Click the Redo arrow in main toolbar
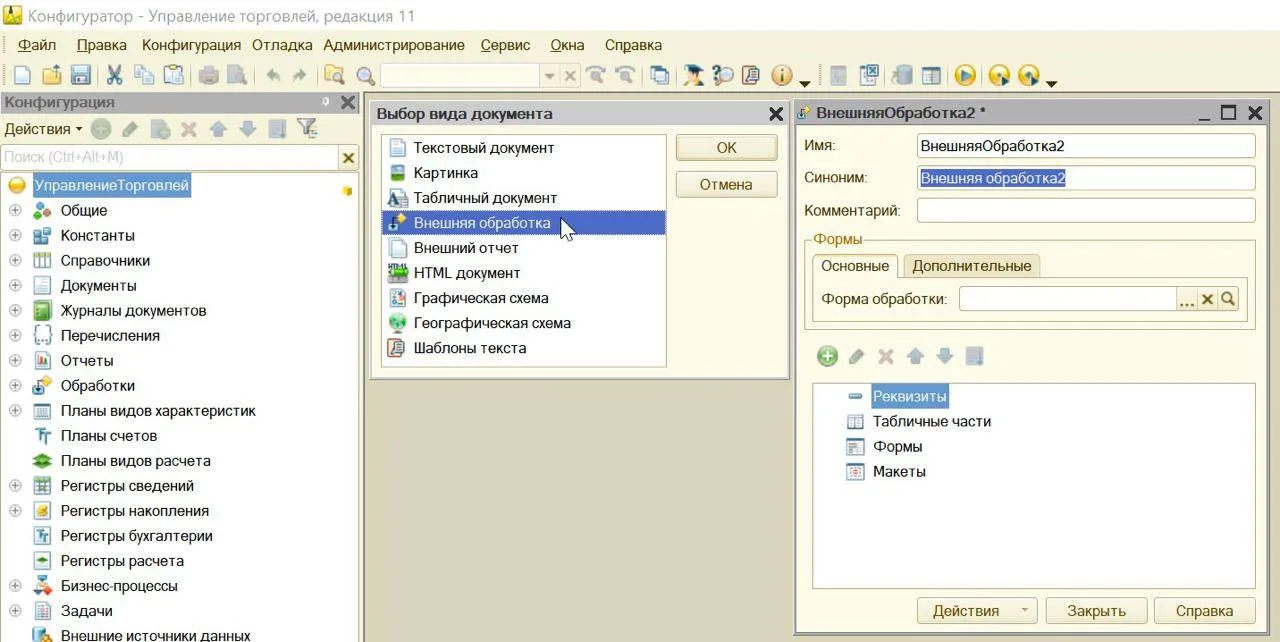 click(300, 75)
